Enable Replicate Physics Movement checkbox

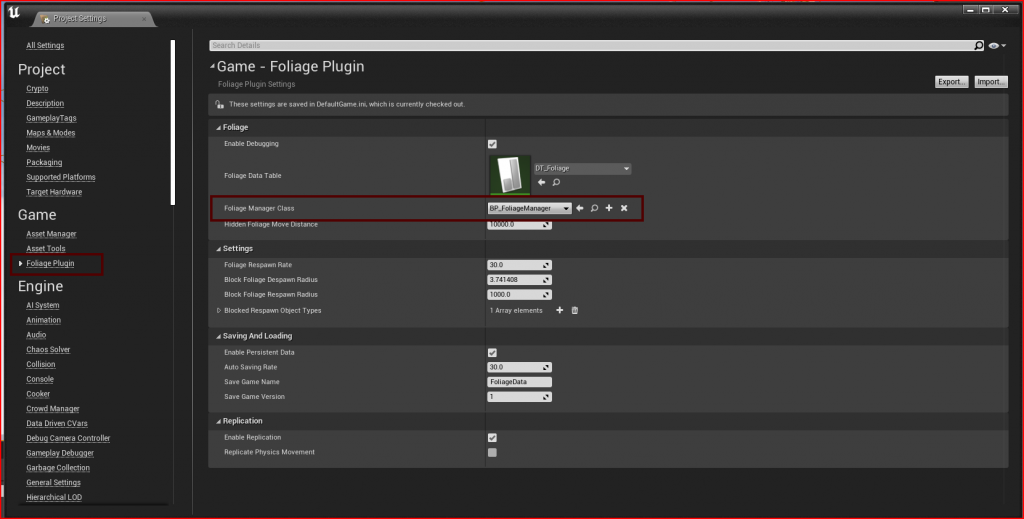click(492, 453)
